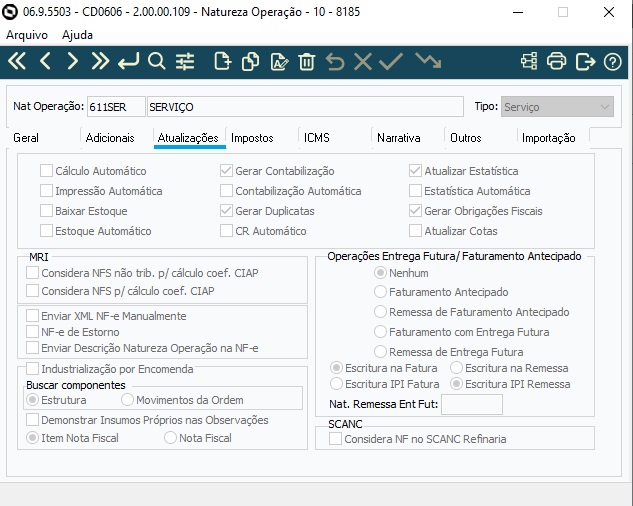
Task: Click the Nat. Remessa Ent Fut field
Action: (472, 404)
